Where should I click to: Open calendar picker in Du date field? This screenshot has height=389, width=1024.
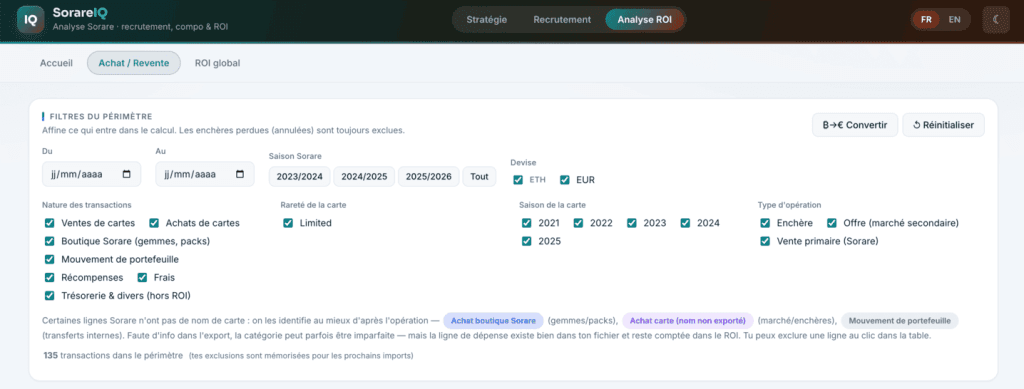pos(127,174)
